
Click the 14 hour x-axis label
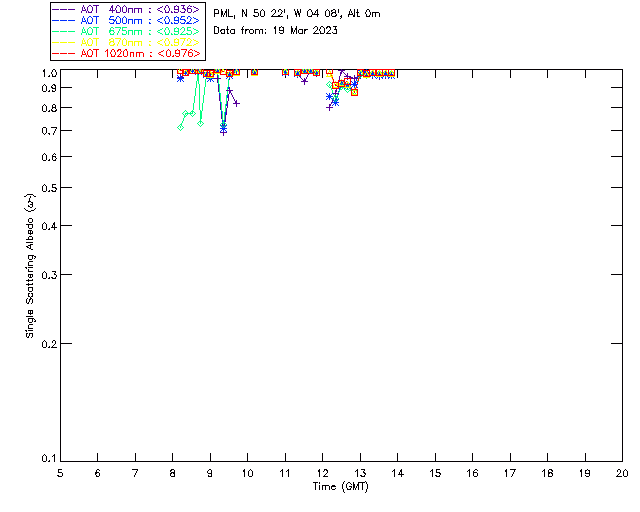tap(398, 474)
